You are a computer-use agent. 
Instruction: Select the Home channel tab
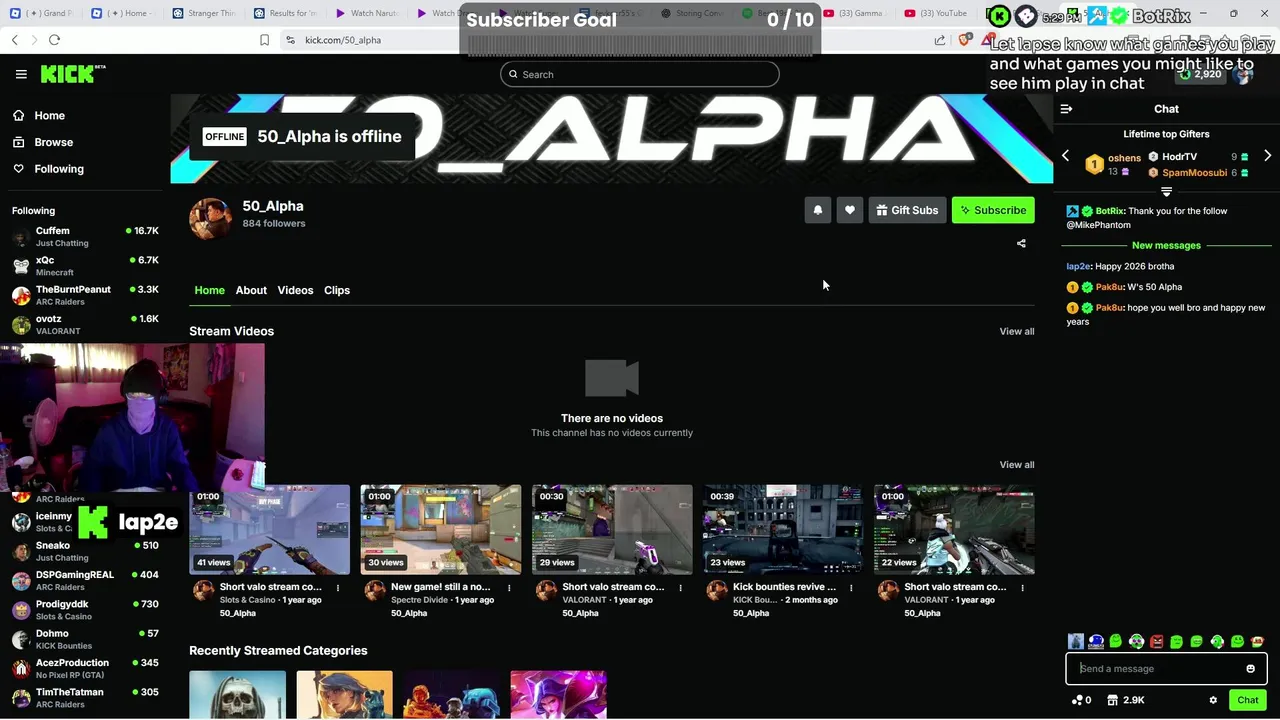tap(209, 290)
